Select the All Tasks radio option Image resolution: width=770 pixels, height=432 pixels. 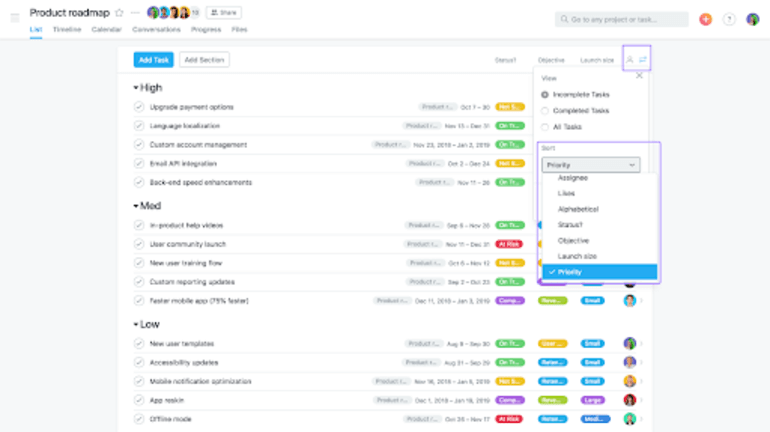click(x=545, y=127)
